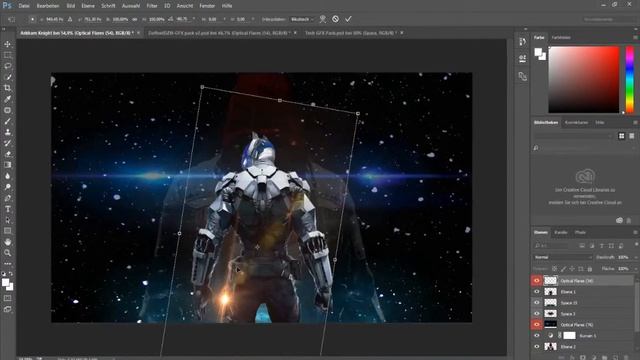Toggle lock all padlock icon

589,269
